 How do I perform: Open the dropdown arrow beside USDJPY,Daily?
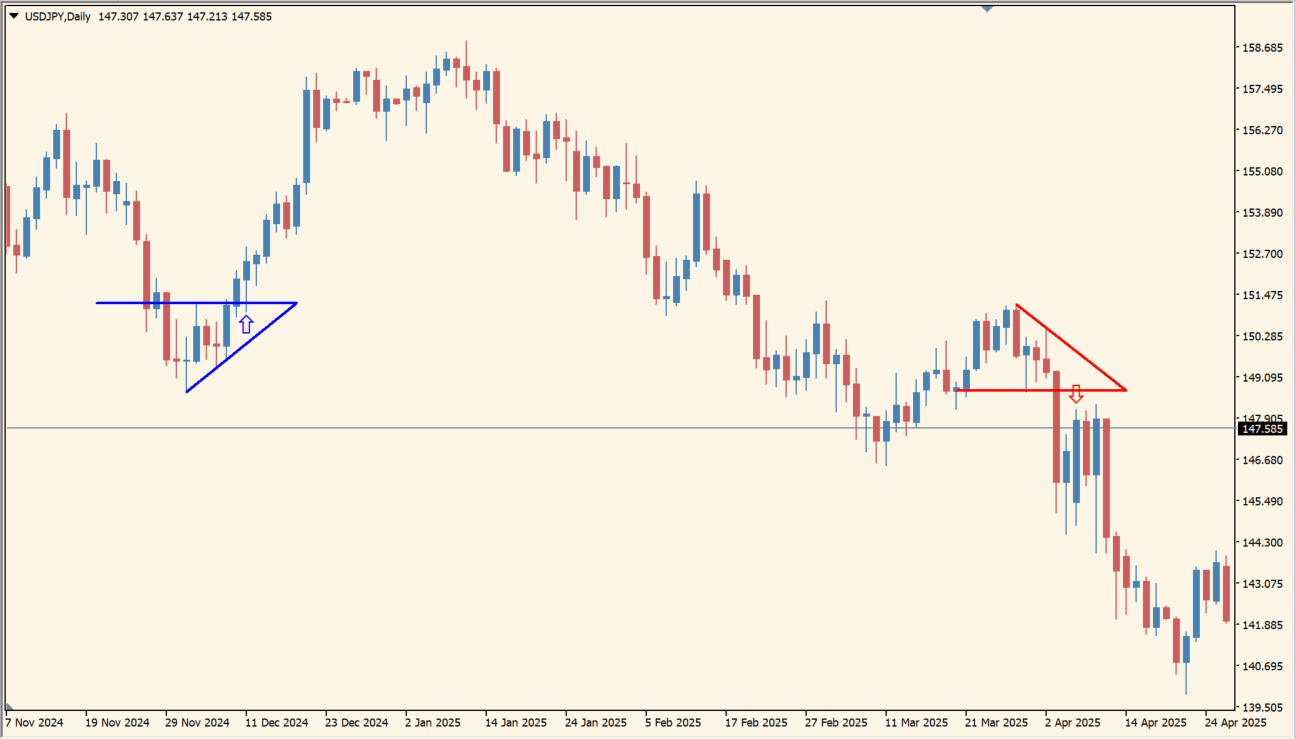pyautogui.click(x=12, y=16)
